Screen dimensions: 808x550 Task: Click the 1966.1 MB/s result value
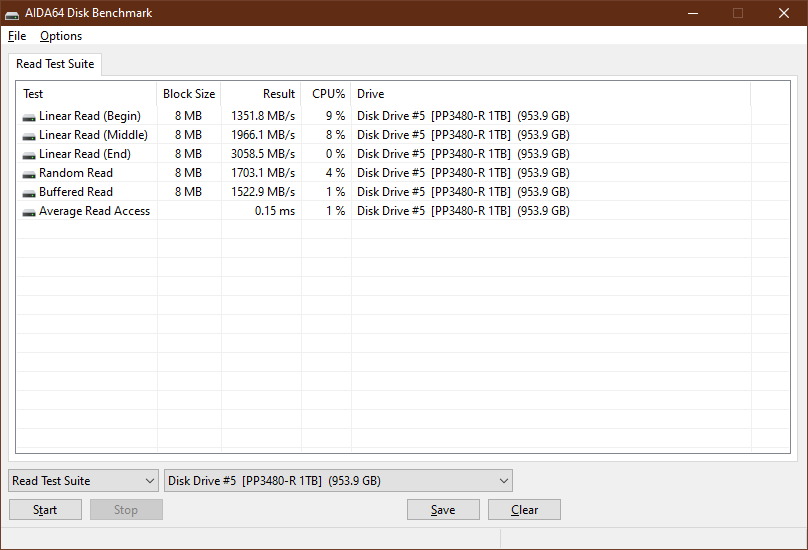pyautogui.click(x=263, y=135)
